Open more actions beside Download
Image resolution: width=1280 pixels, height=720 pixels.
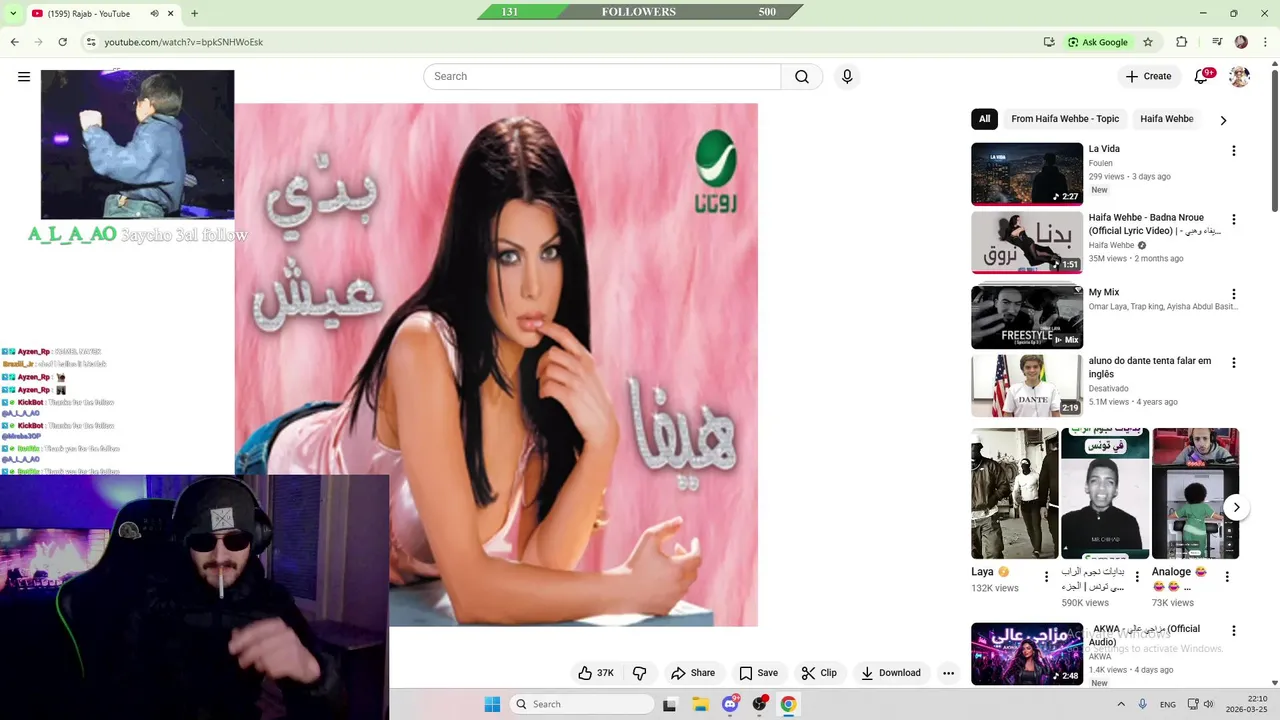(x=948, y=673)
